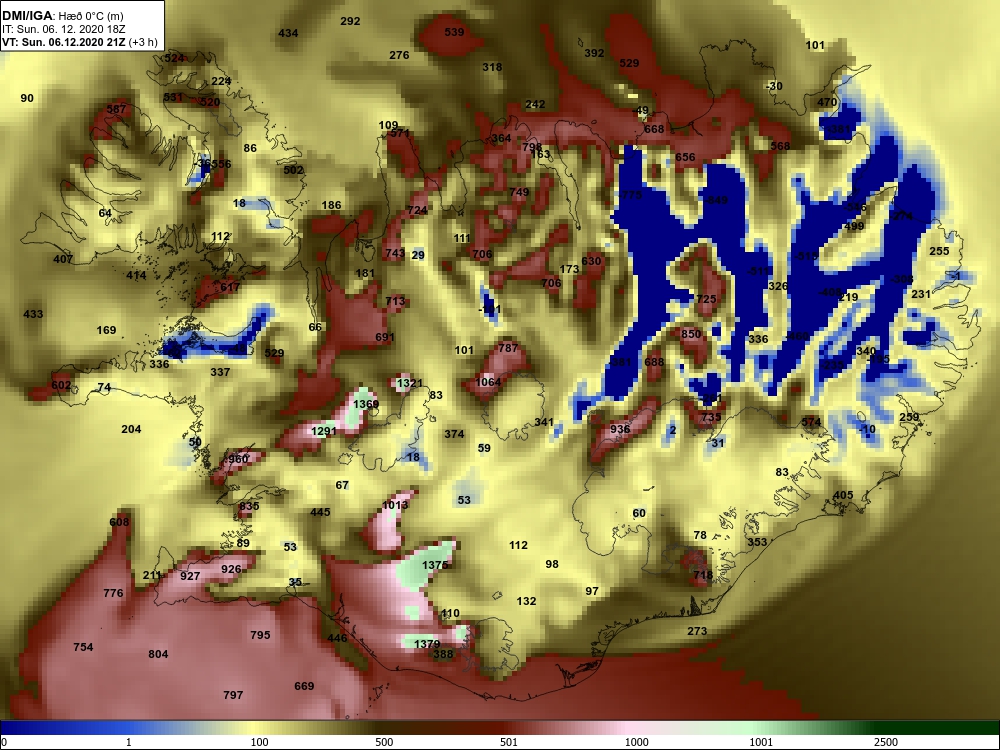Click the map value "749"
The height and width of the screenshot is (750, 1000).
click(519, 192)
